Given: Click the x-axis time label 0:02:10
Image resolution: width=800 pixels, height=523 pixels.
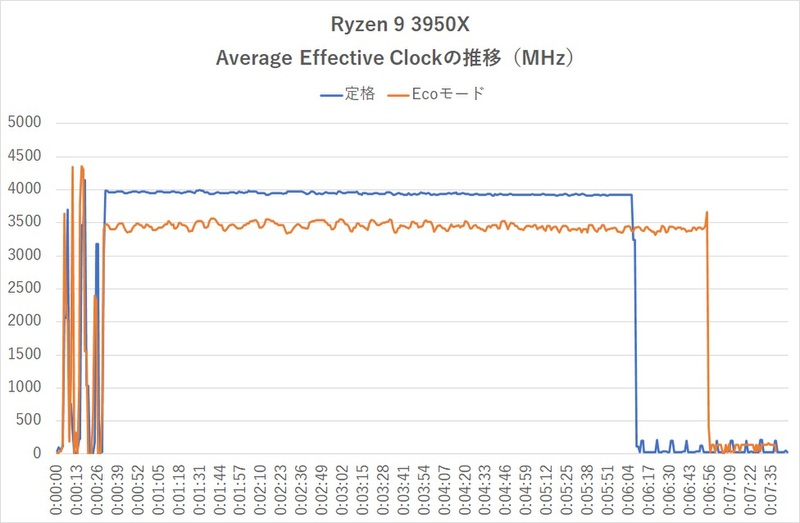Looking at the screenshot, I should (x=260, y=490).
